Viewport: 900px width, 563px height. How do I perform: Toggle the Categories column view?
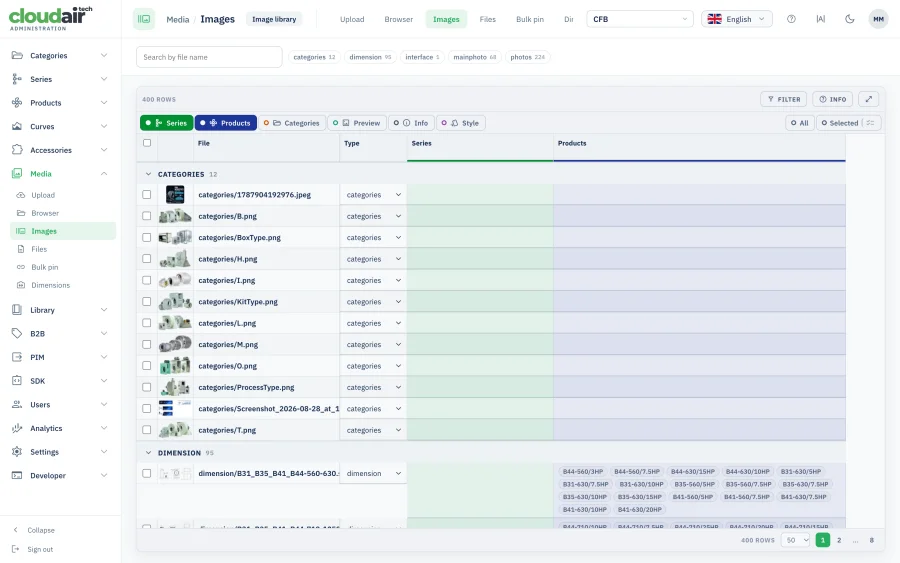tap(292, 123)
